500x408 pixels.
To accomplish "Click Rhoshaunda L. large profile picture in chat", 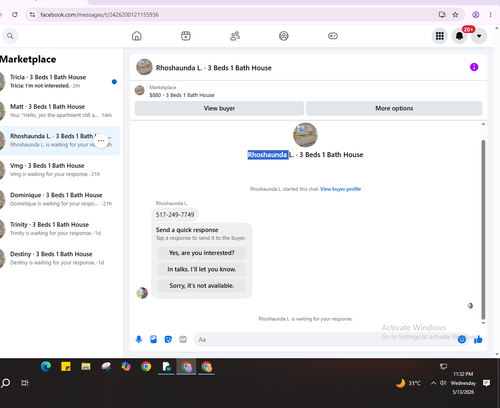I will click(305, 135).
